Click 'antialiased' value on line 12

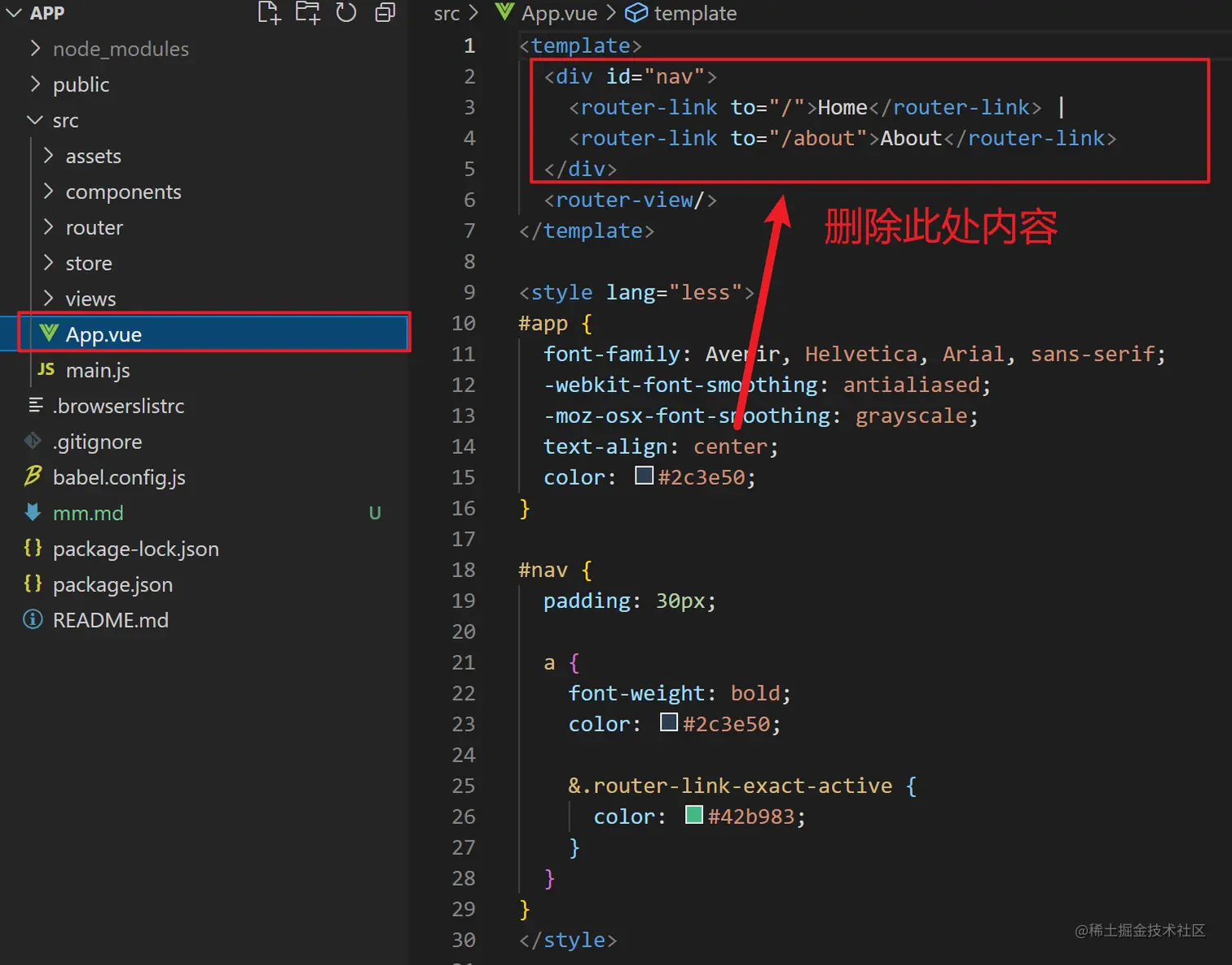click(x=911, y=385)
